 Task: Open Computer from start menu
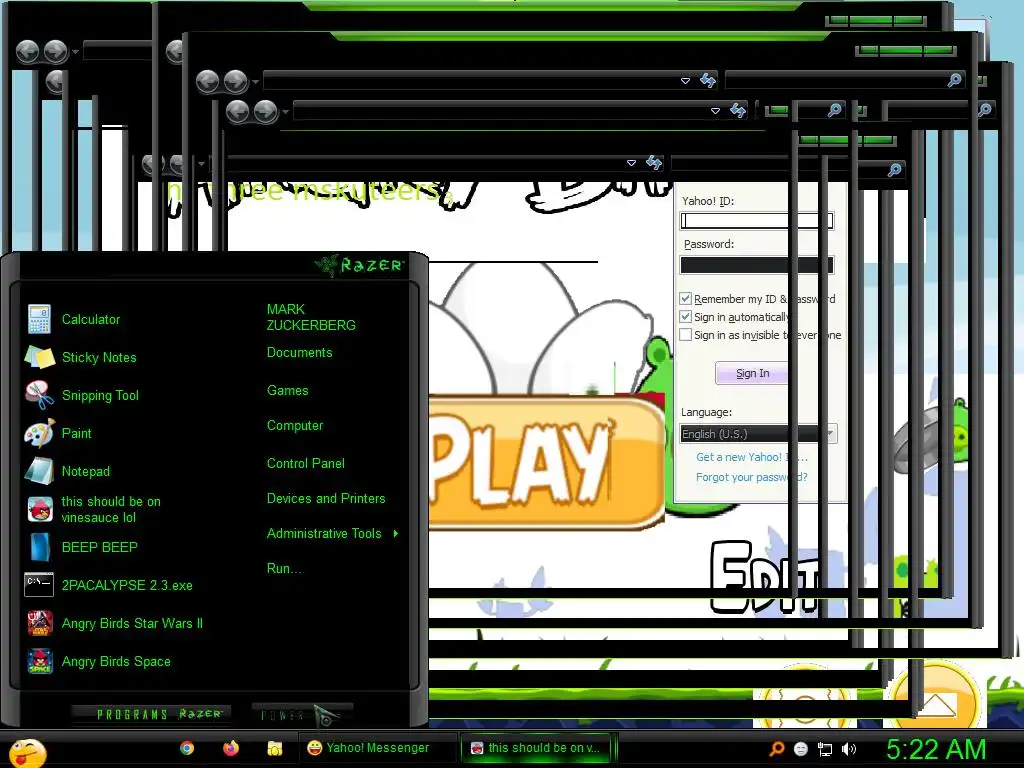pyautogui.click(x=295, y=426)
